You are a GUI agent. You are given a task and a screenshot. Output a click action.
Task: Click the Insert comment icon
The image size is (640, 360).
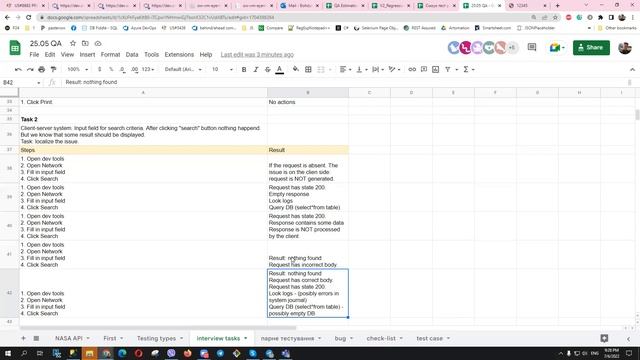(x=424, y=69)
